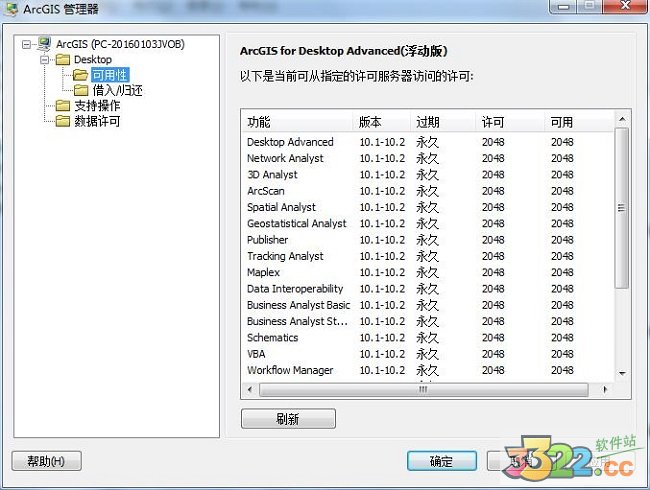
Task: Click the vertical scrollbar thumb
Action: tap(622, 208)
